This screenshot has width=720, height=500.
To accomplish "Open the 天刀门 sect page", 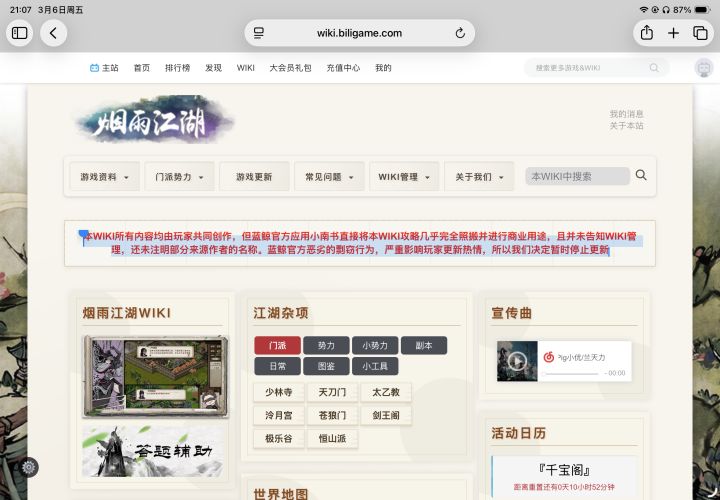I will (x=332, y=392).
